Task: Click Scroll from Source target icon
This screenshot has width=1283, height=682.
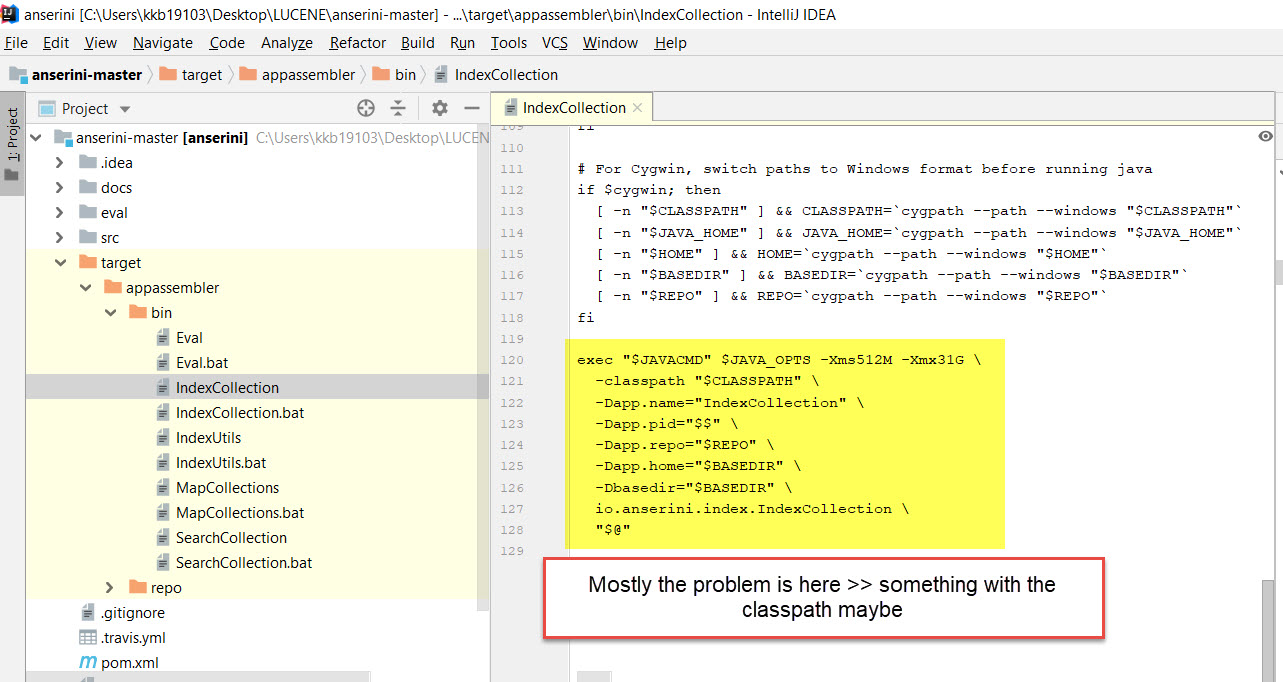Action: (x=366, y=109)
